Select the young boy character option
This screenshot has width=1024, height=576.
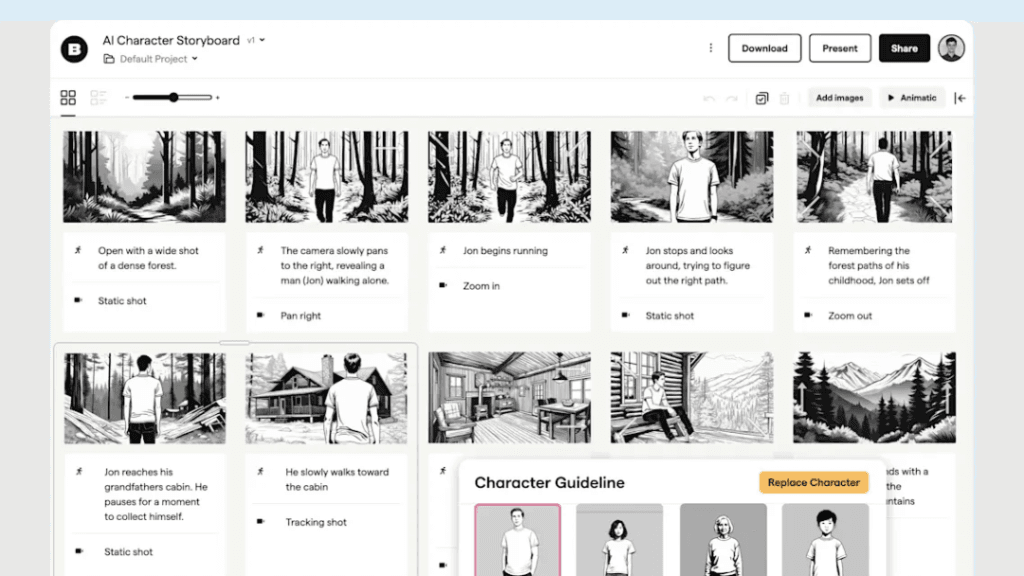tap(825, 540)
